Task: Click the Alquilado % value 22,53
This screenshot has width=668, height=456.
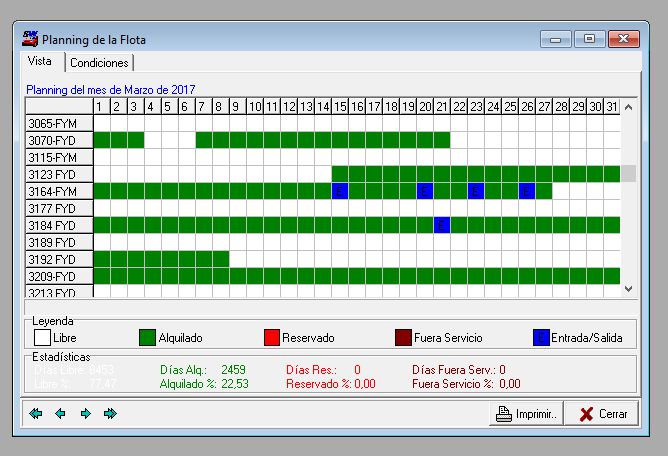Action: pos(235,384)
